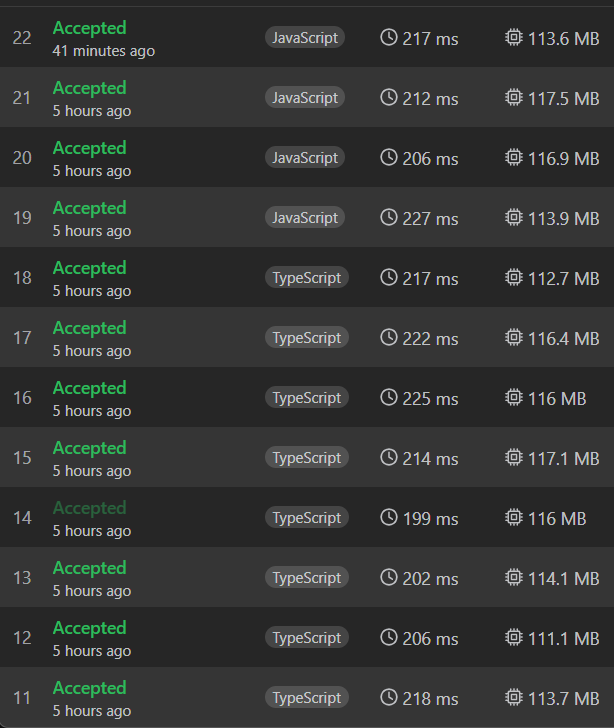Open Accepted submission number 20
The width and height of the screenshot is (614, 728).
pos(89,148)
